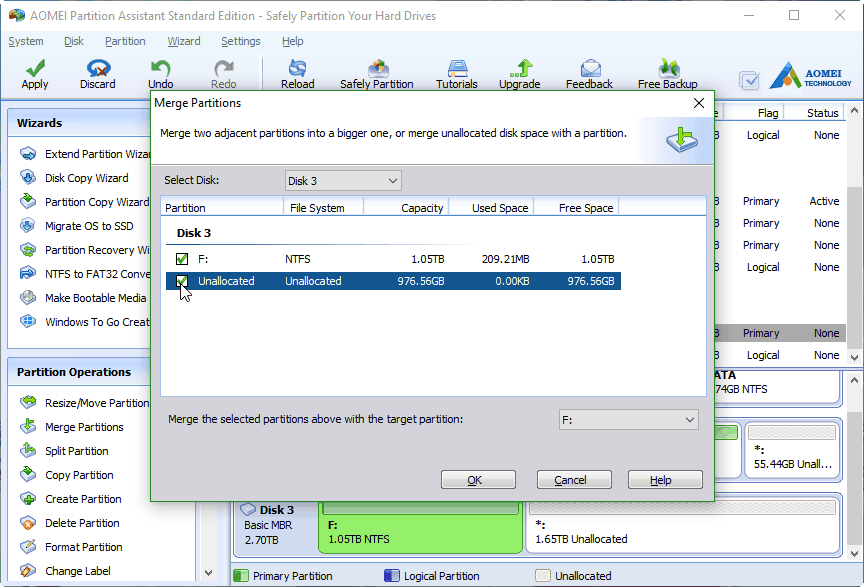Click the Free Backup icon
Image resolution: width=864 pixels, height=587 pixels.
[x=668, y=68]
